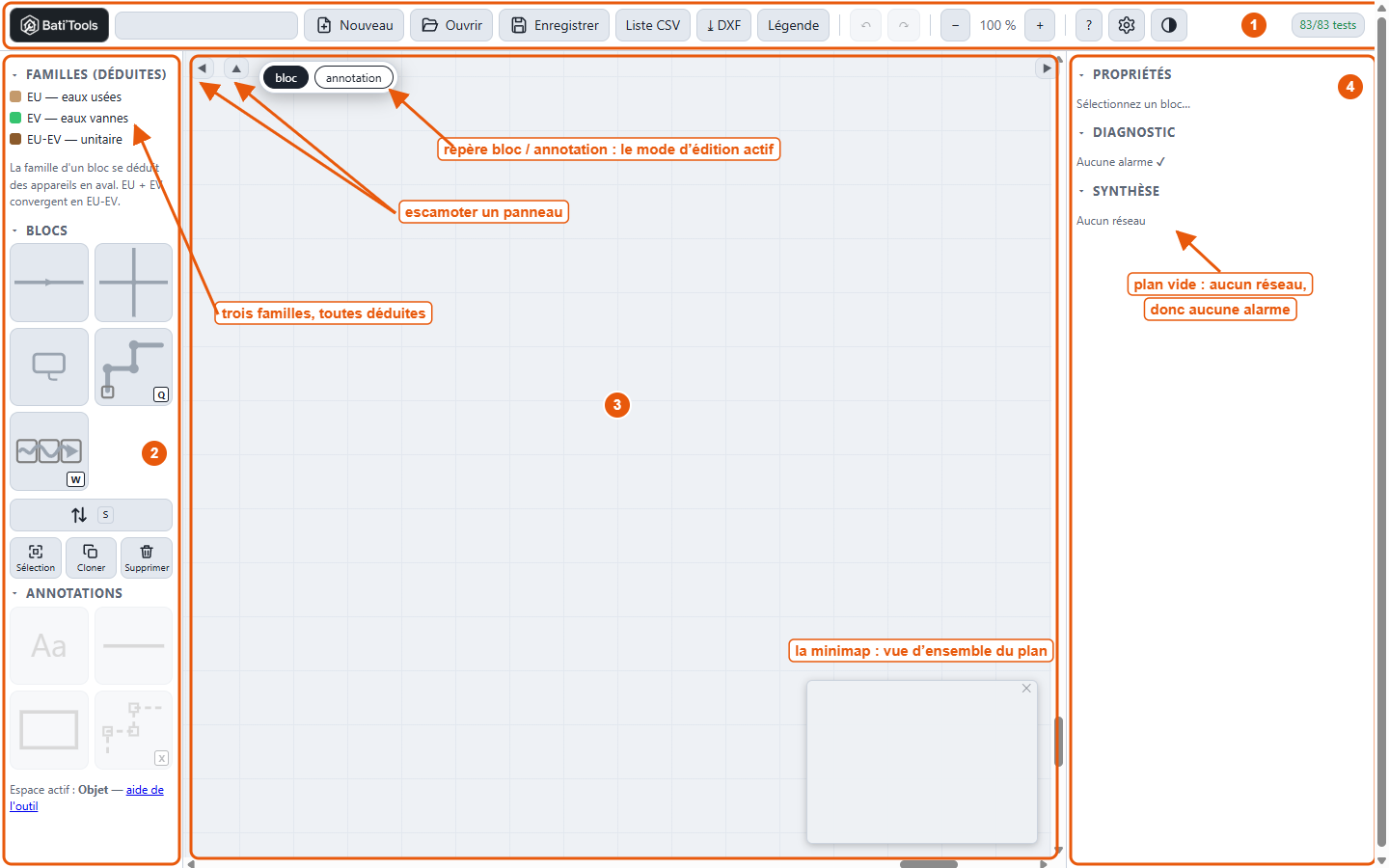
Task: Activate the Sélection tool
Action: tap(36, 557)
